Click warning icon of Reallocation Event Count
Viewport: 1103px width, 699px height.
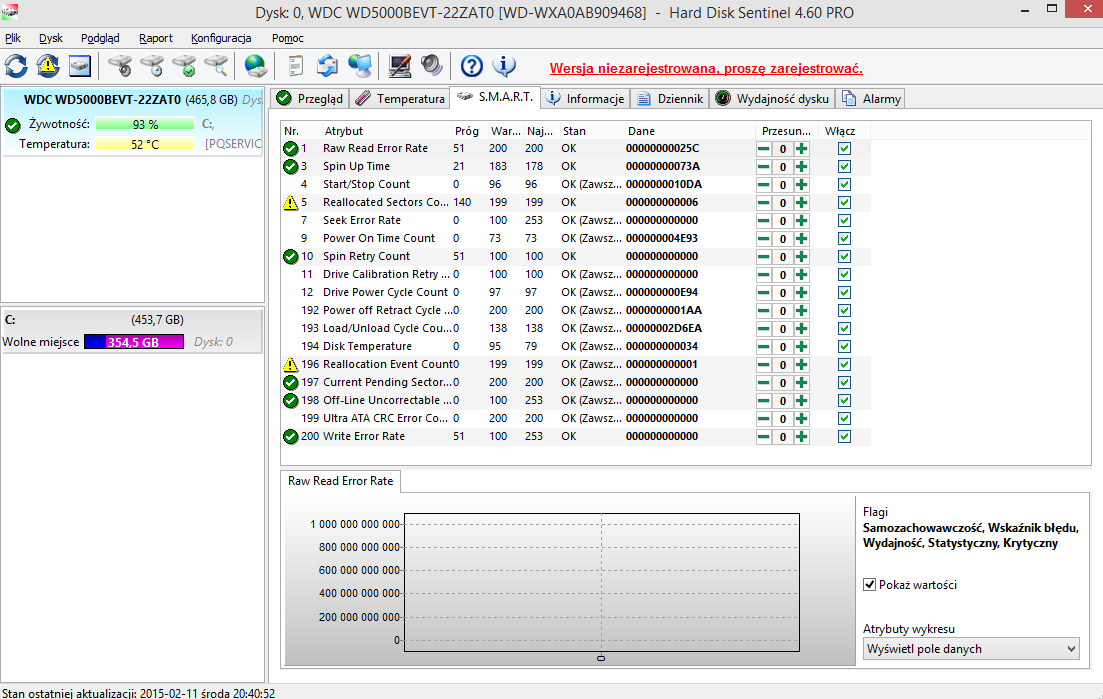point(291,364)
